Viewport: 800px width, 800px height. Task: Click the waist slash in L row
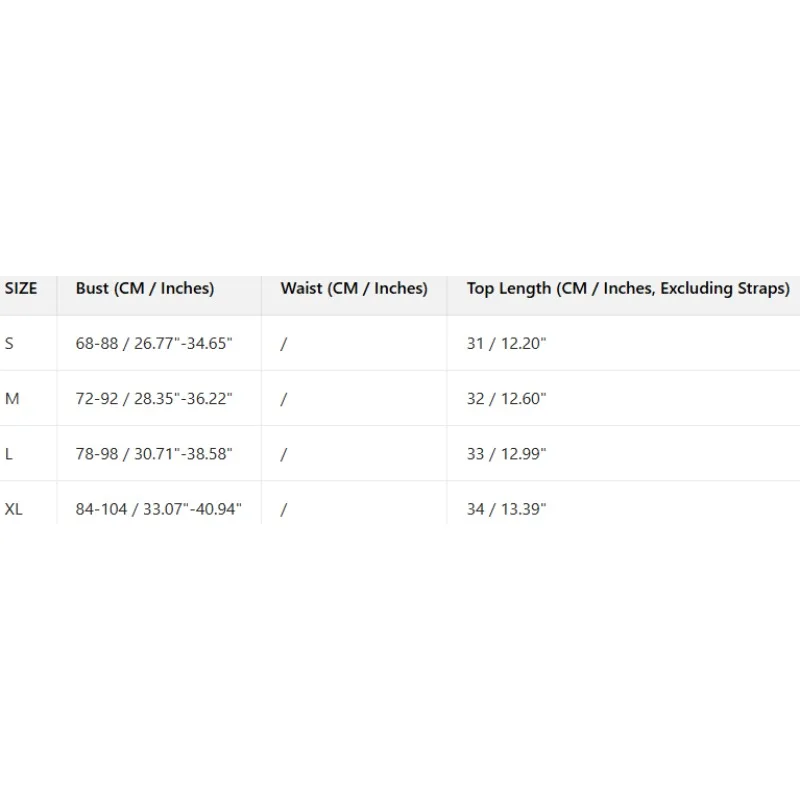[284, 453]
